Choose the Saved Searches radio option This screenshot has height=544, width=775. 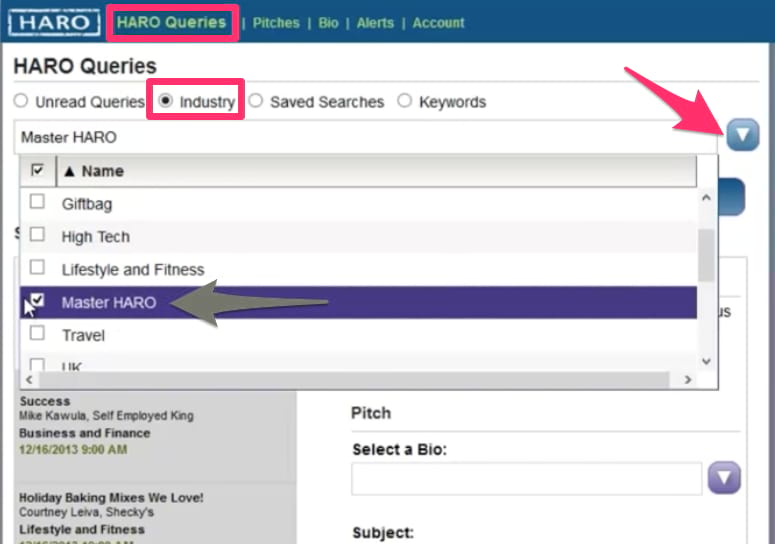pos(256,100)
